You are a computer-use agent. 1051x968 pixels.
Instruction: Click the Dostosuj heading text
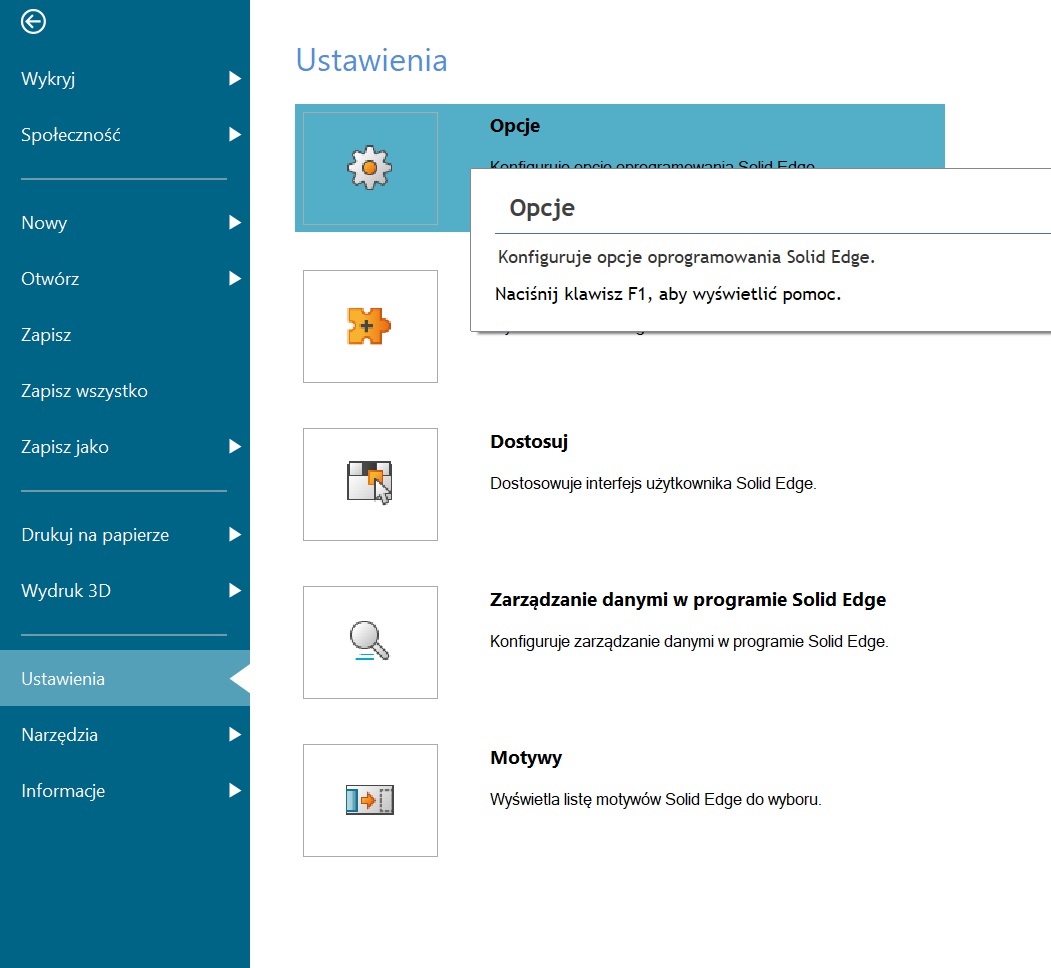[x=529, y=442]
